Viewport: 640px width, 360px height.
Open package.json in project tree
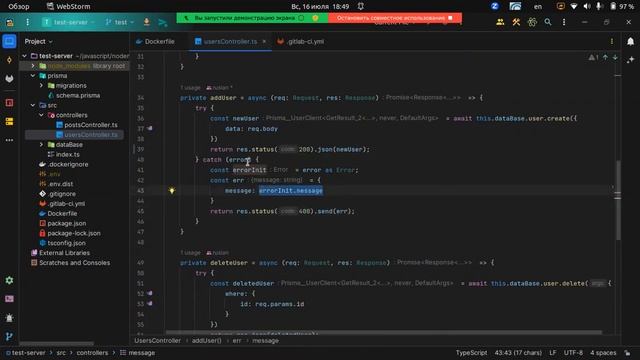point(62,223)
